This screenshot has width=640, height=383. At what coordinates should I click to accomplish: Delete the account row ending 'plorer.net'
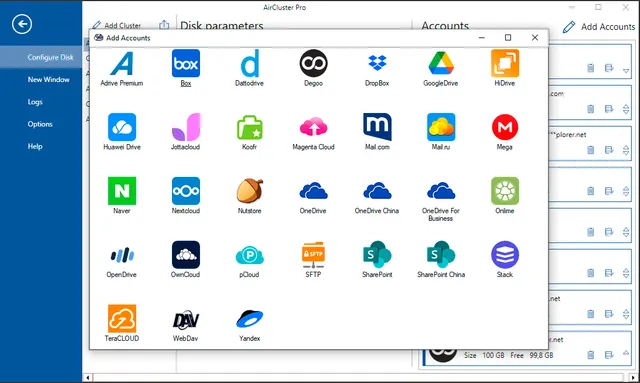(x=591, y=150)
